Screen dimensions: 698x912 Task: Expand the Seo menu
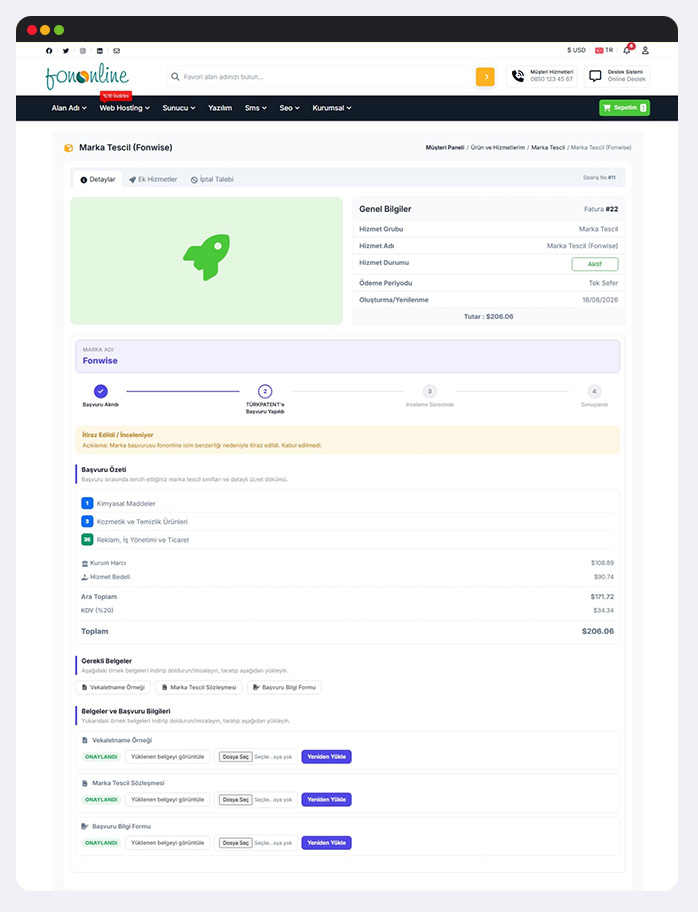click(x=289, y=108)
